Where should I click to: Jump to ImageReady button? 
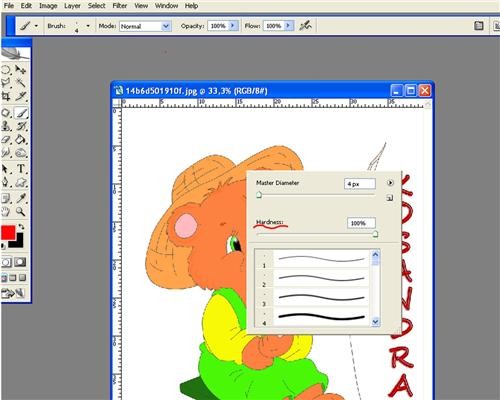click(13, 293)
